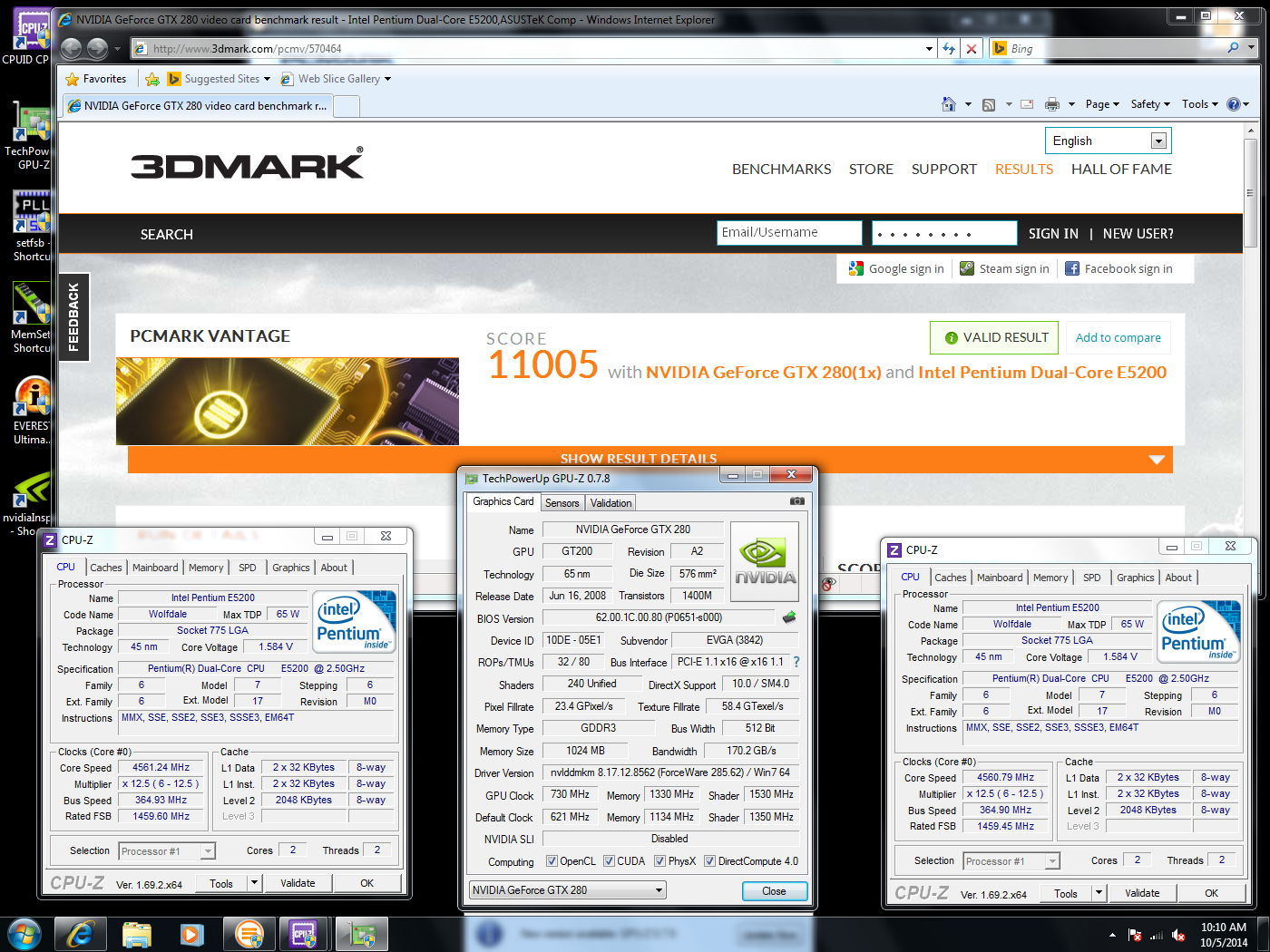Expand SHOW RESULT DETAILS arrow
The height and width of the screenshot is (952, 1270).
[1157, 460]
